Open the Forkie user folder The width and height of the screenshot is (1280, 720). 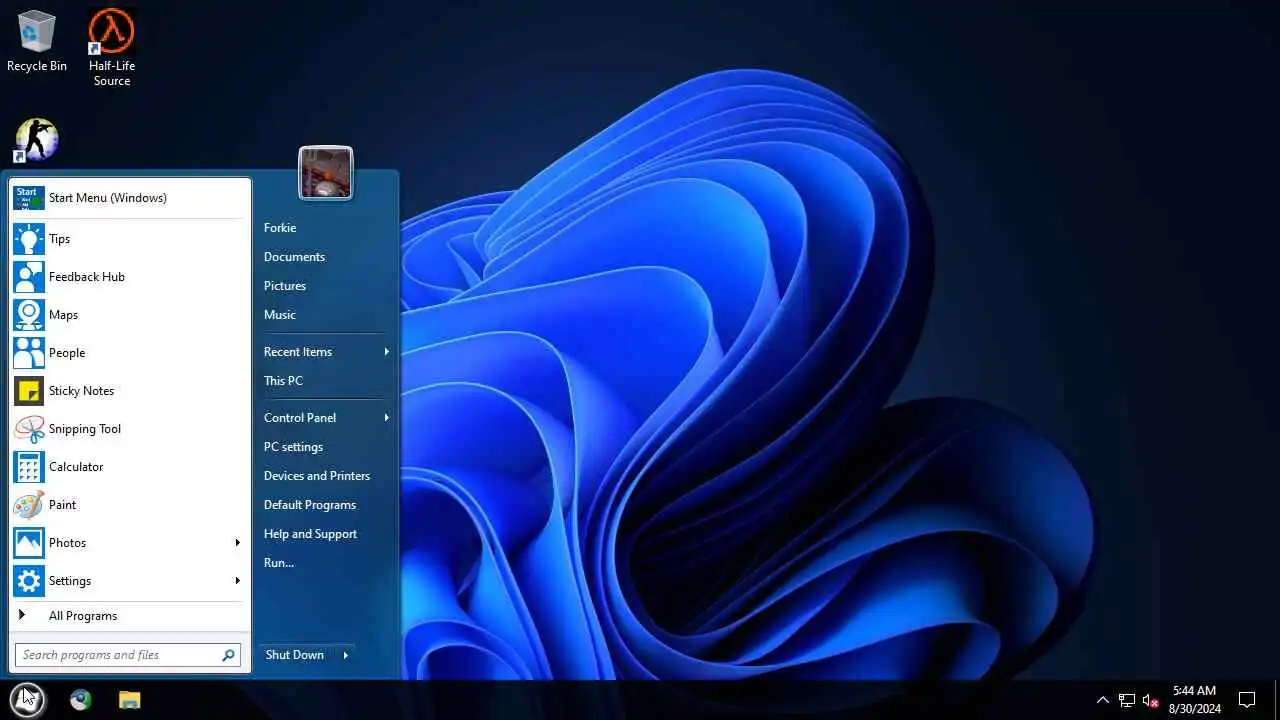coord(280,228)
